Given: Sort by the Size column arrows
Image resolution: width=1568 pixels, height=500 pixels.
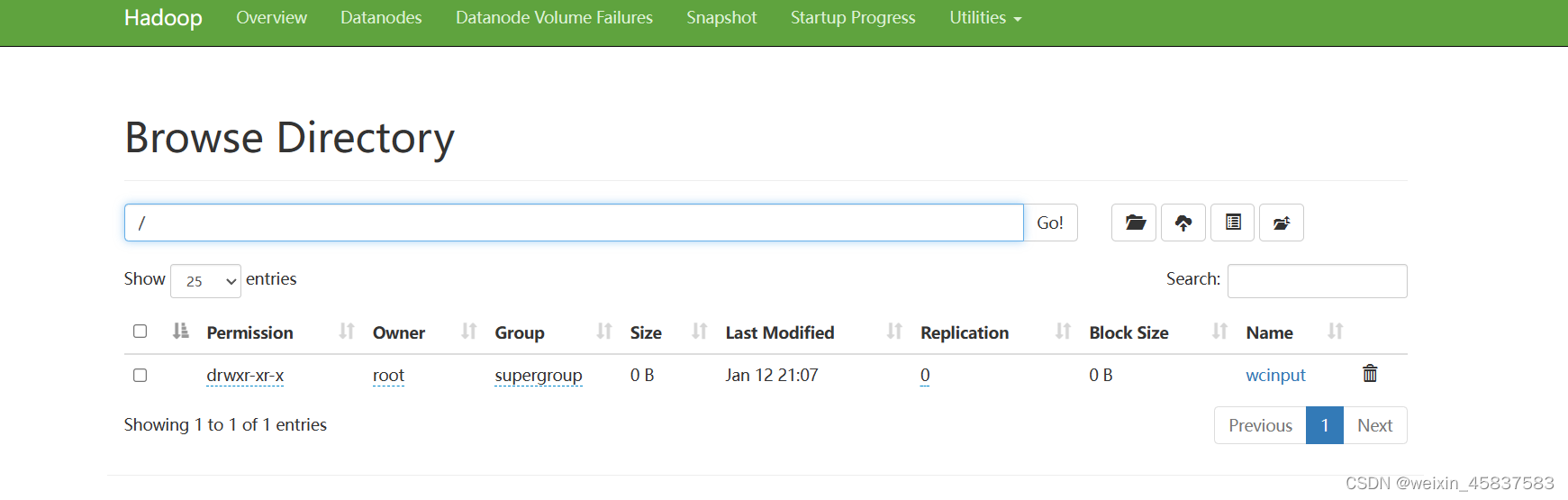Looking at the screenshot, I should pyautogui.click(x=700, y=332).
